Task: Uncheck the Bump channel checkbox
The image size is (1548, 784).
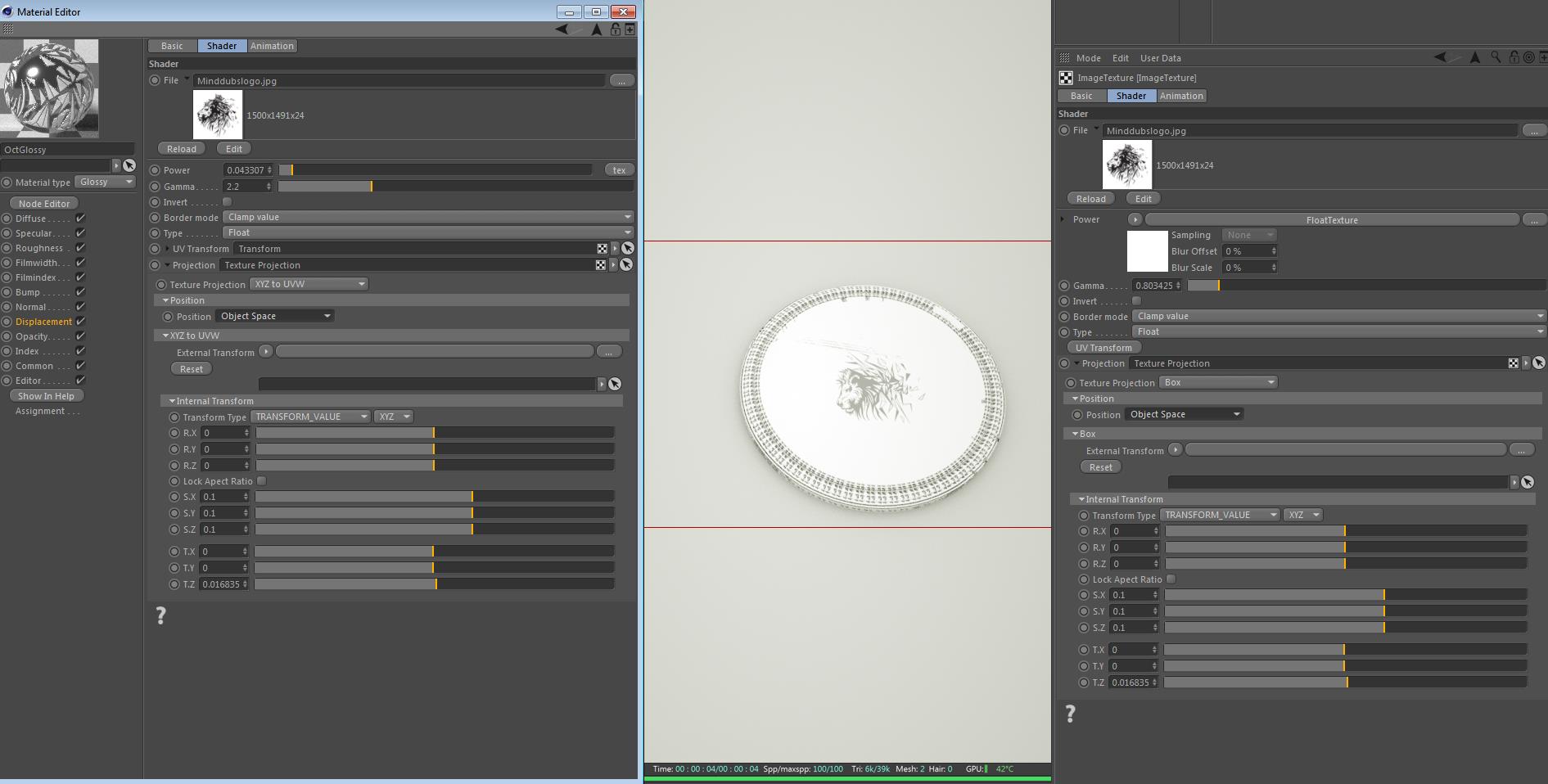Action: (x=80, y=292)
